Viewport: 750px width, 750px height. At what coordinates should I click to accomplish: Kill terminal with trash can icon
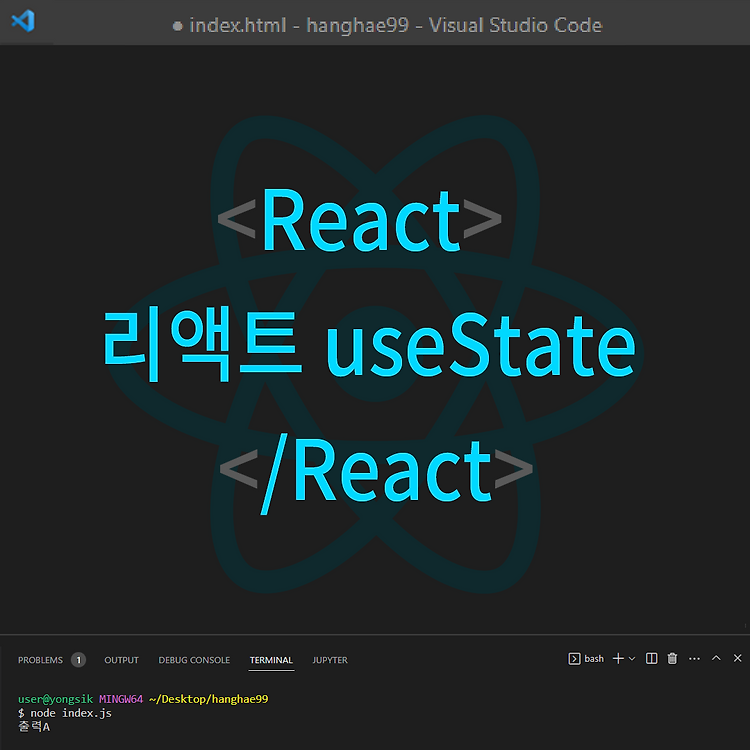pyautogui.click(x=673, y=659)
